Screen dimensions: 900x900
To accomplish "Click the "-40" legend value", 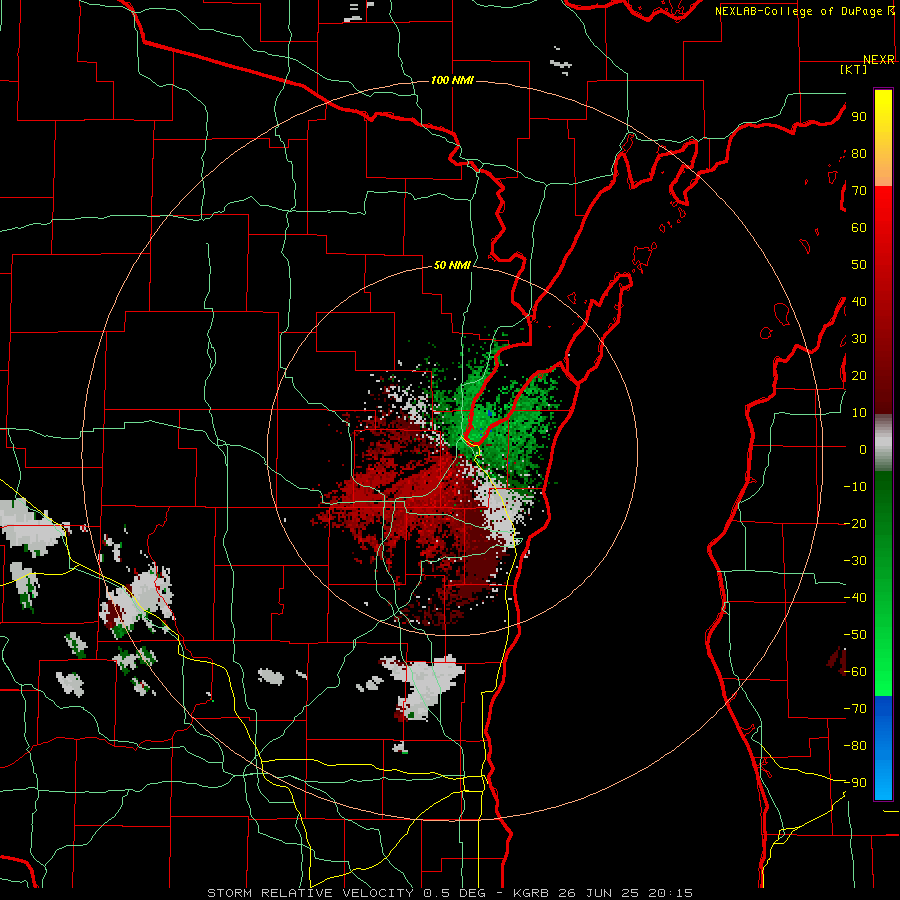I will coord(855,598).
